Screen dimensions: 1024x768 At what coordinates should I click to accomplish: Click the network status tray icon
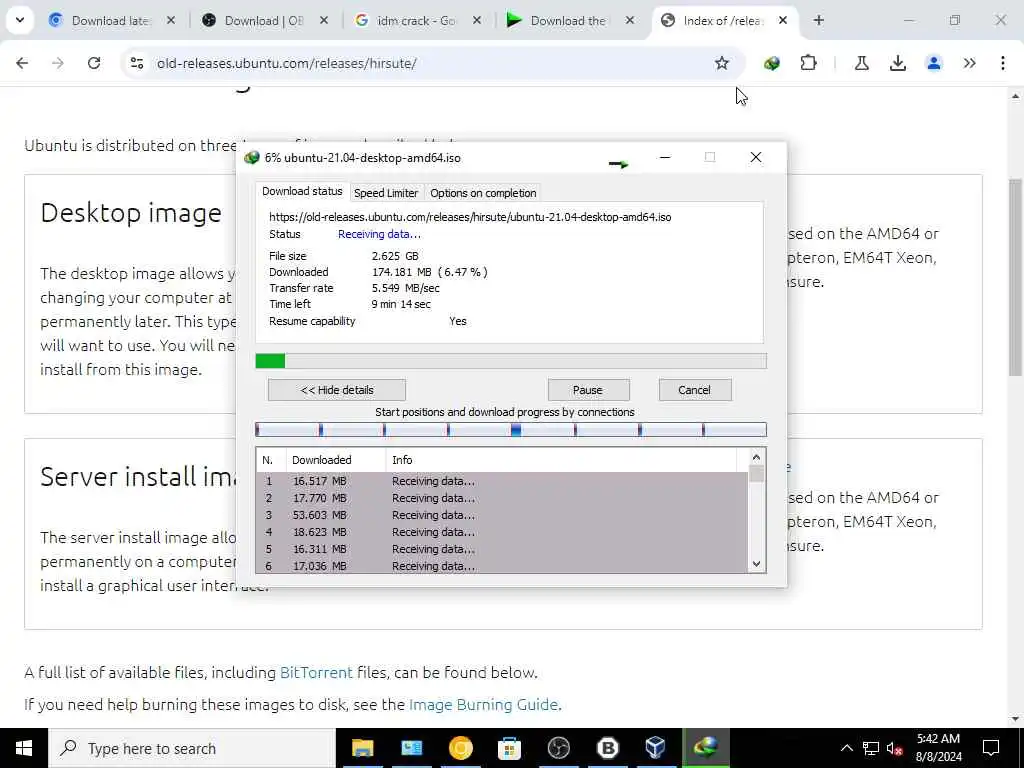[871, 748]
